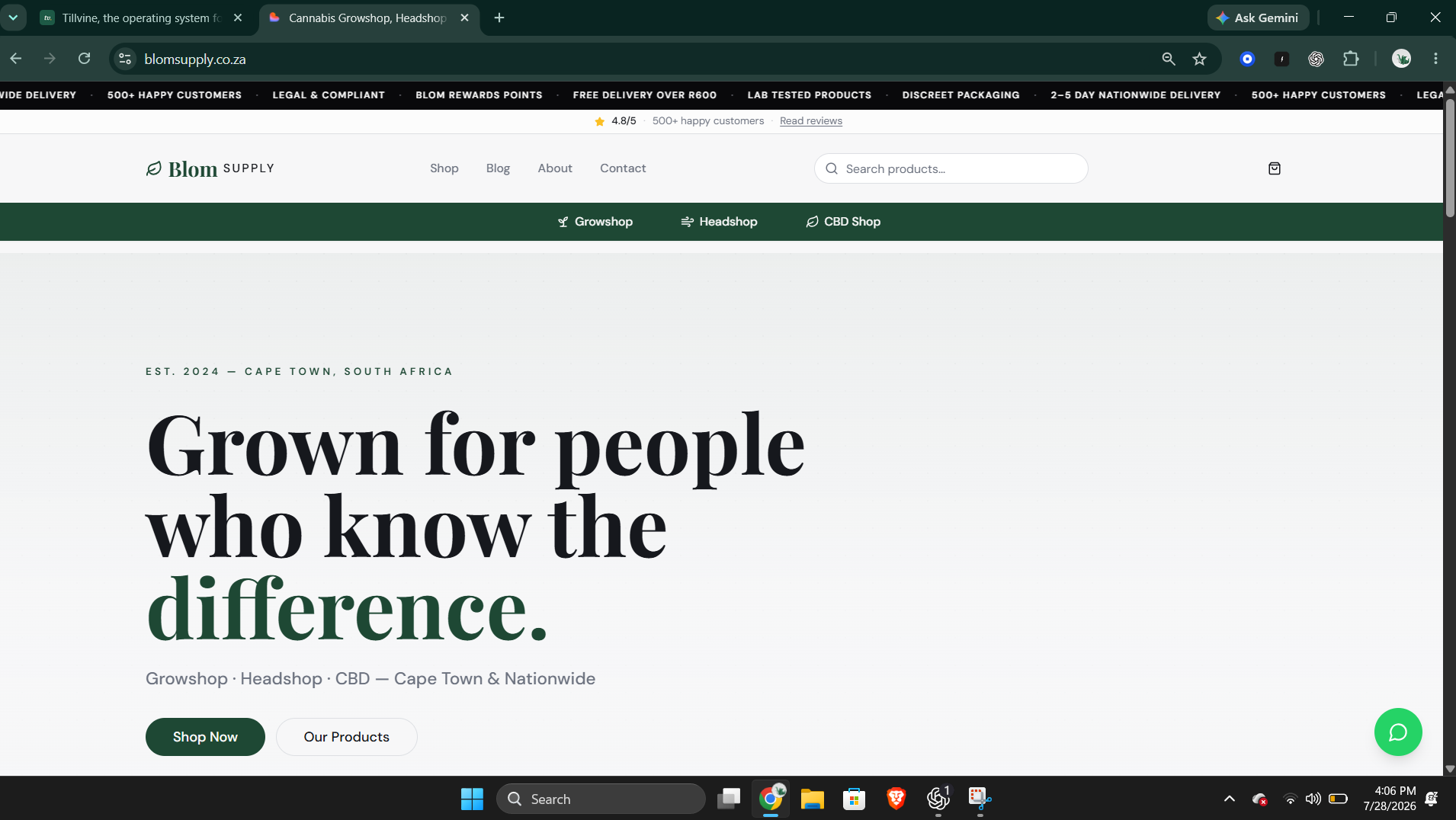This screenshot has width=1456, height=820.
Task: Open a new browser tab
Action: 499,18
